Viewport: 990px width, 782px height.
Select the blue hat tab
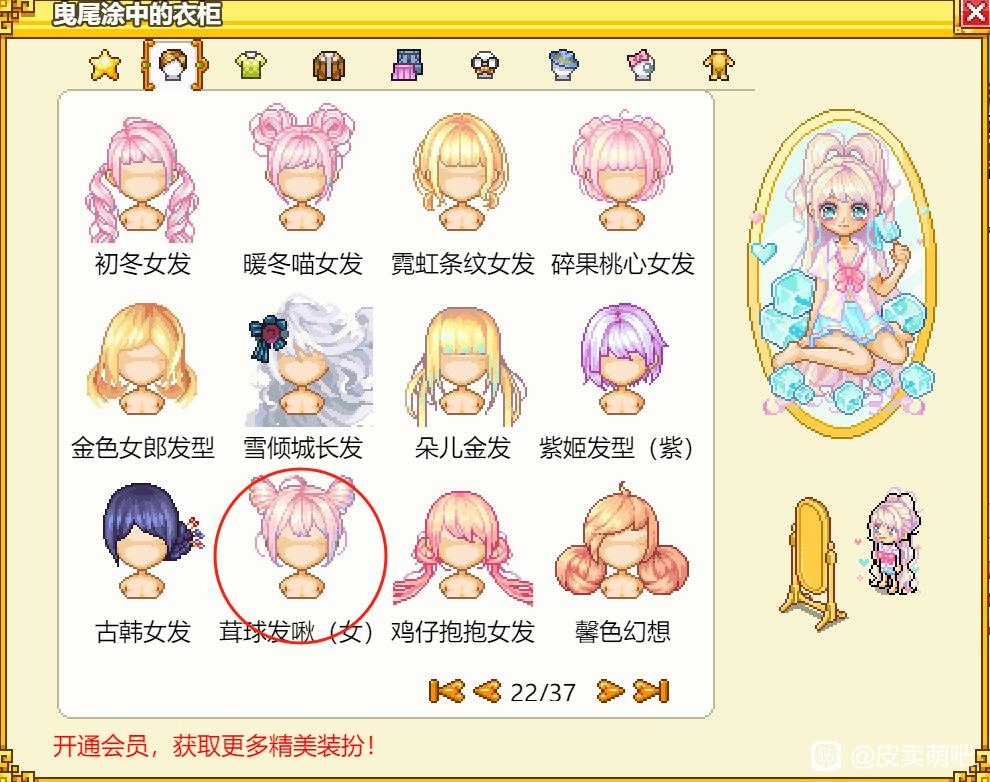pos(564,65)
